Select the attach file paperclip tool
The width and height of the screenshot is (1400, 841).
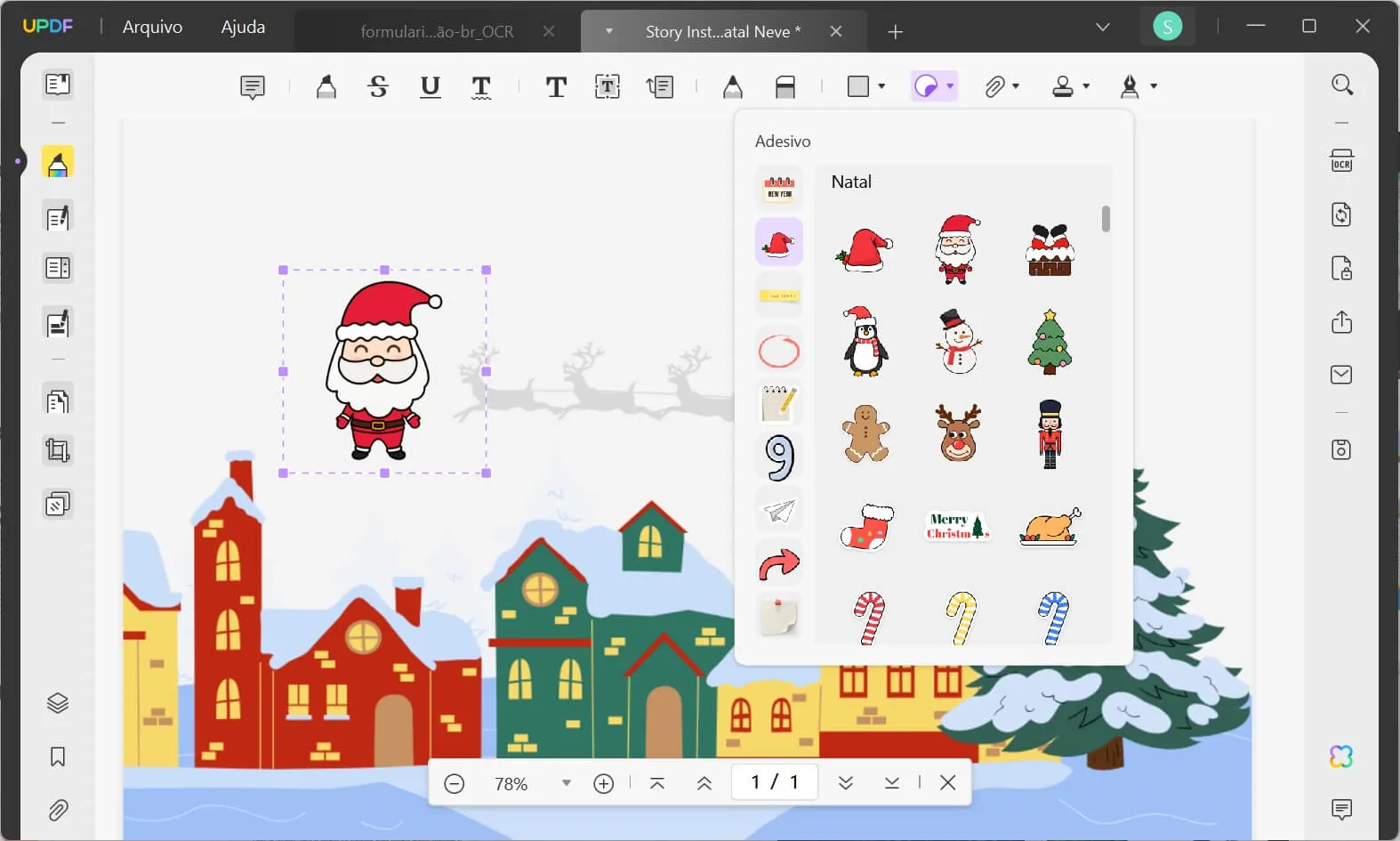point(994,86)
